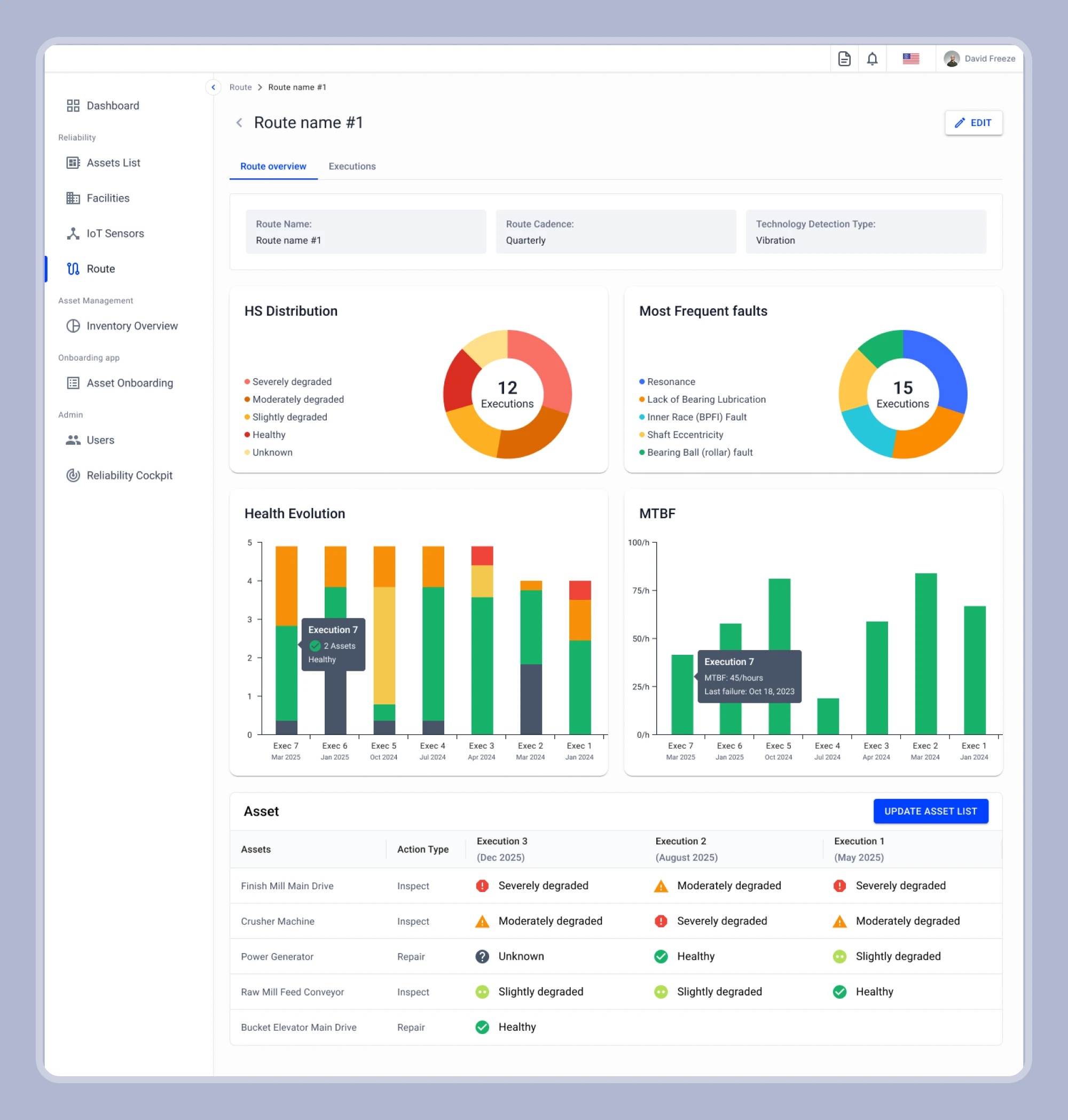Image resolution: width=1068 pixels, height=1120 pixels.
Task: Open the US flag language selector
Action: [910, 59]
